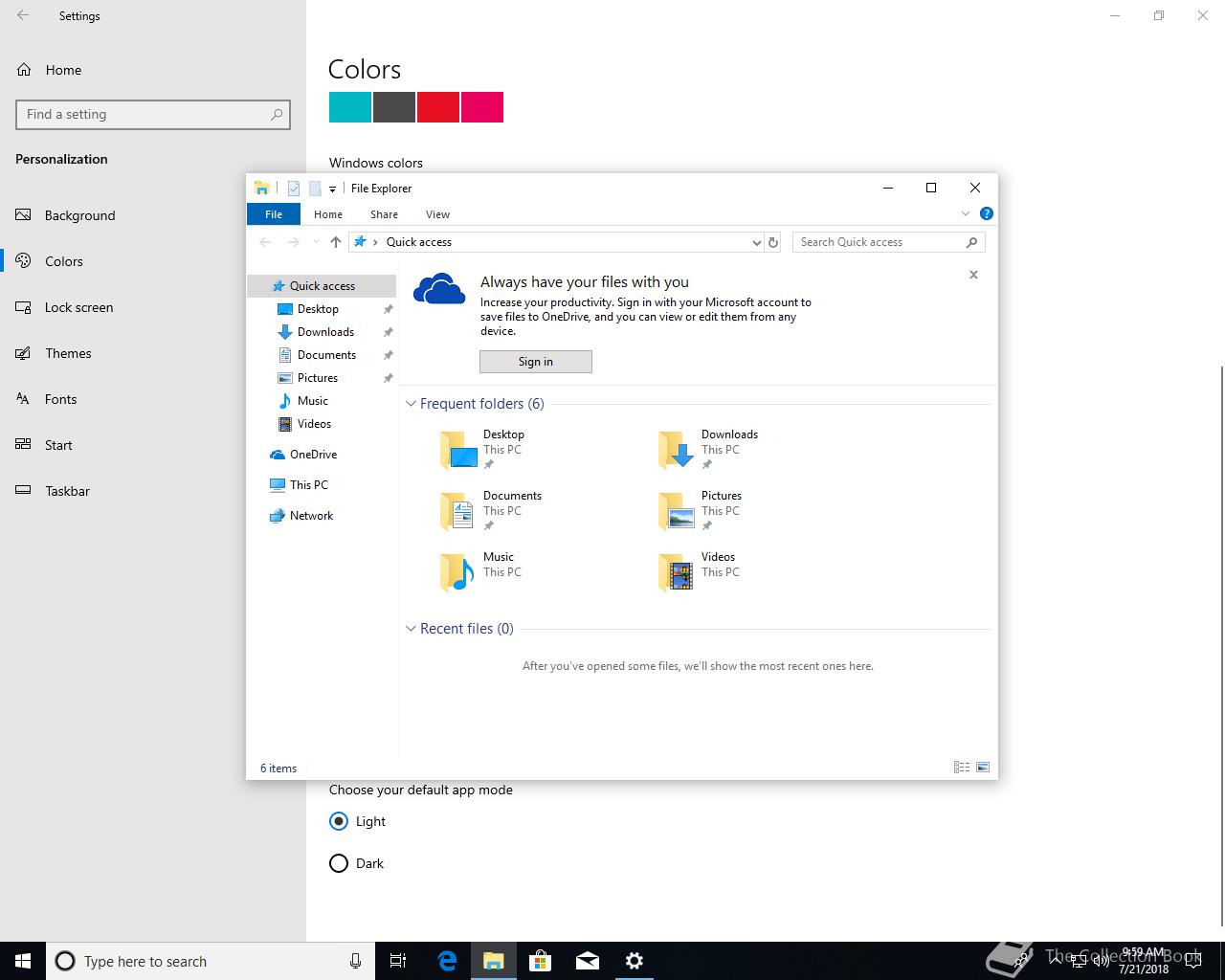
Task: Select Pictures folder icon in Frequent folders
Action: 677,511
